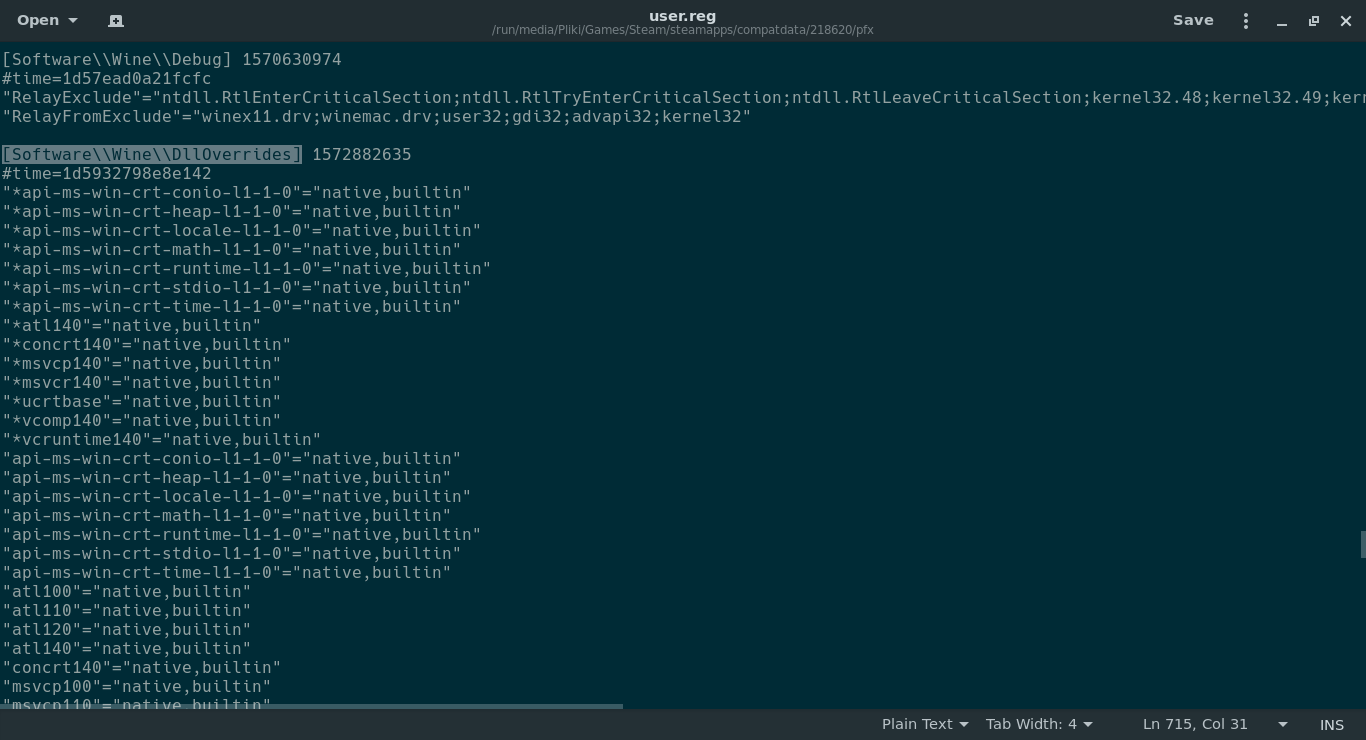1366x740 pixels.
Task: Click the user.reg title in the header bar
Action: (682, 15)
